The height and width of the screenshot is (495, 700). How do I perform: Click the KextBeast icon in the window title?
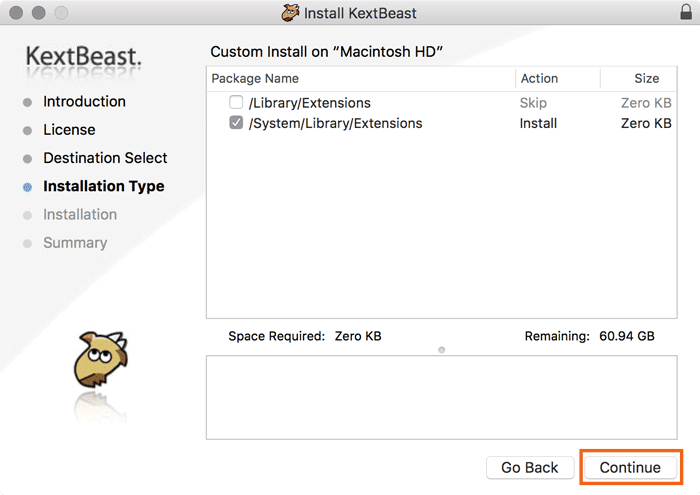[290, 13]
